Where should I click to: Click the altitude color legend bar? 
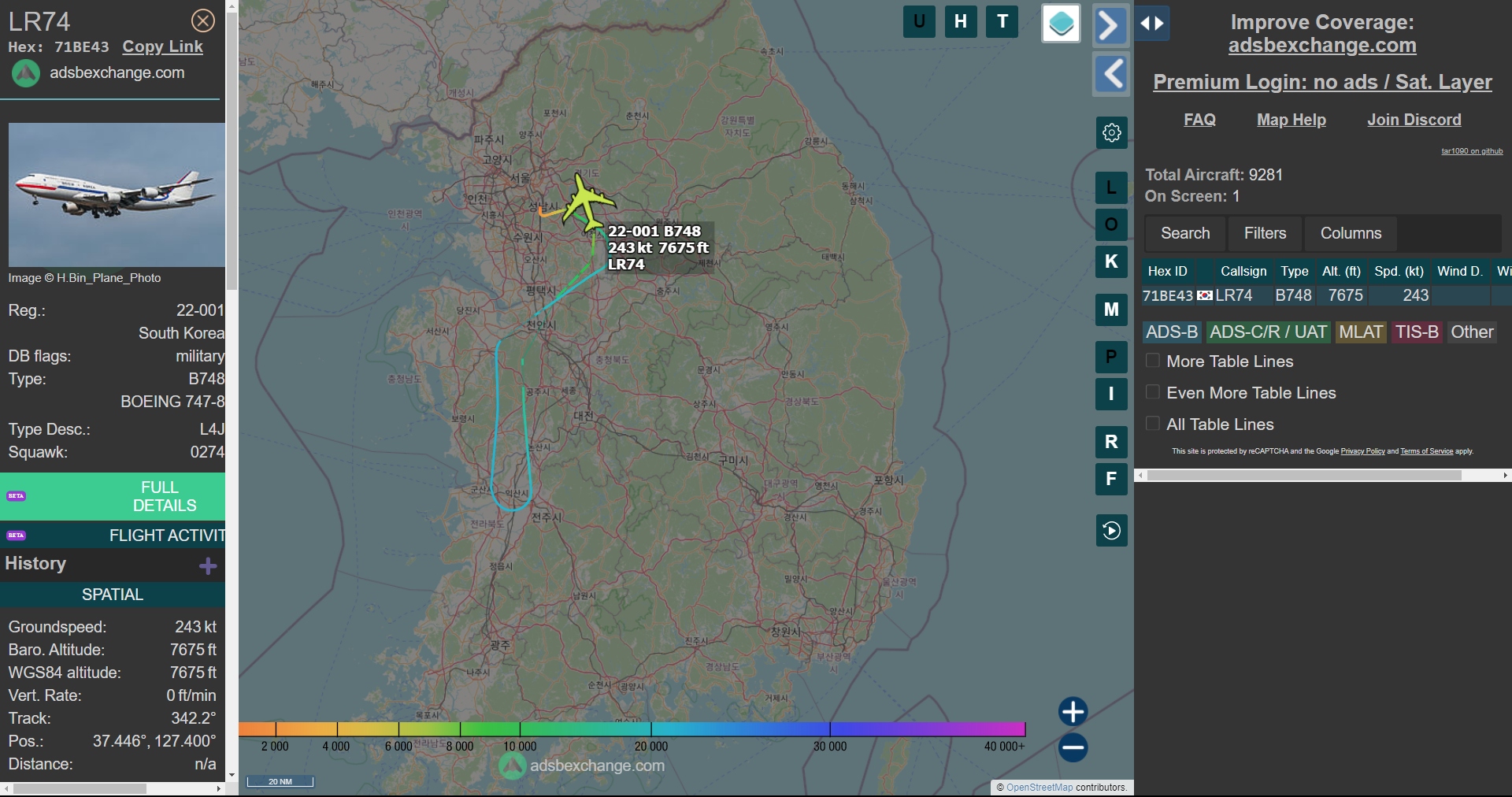(x=632, y=729)
